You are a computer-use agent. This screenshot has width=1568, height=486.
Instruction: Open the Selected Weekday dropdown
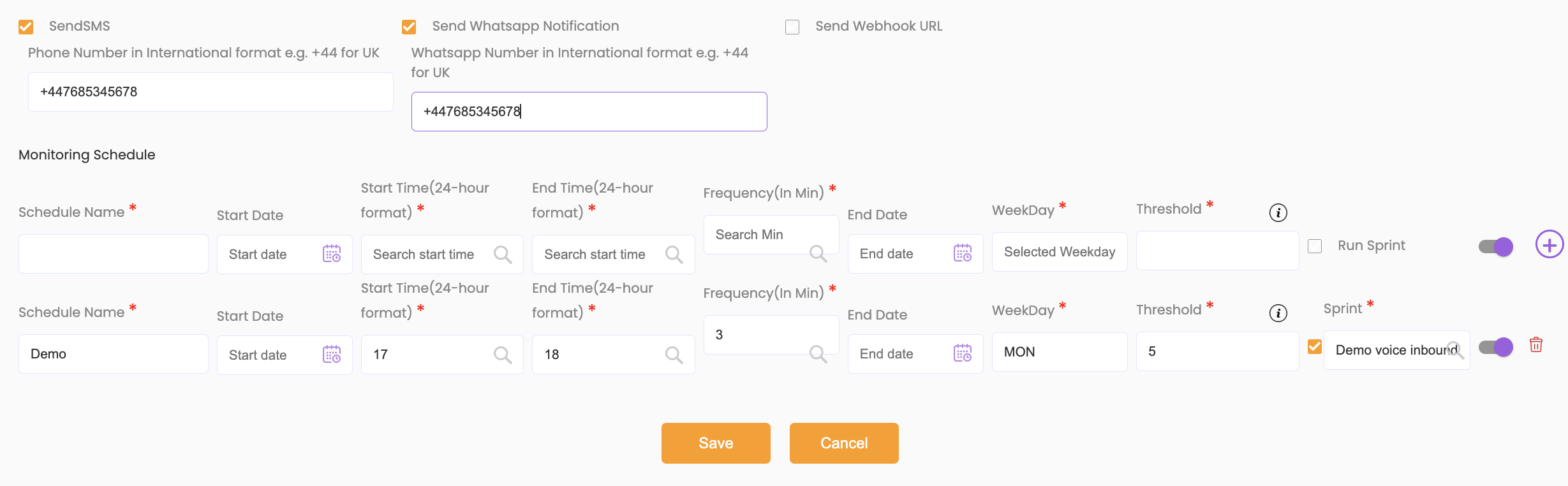pyautogui.click(x=1059, y=252)
